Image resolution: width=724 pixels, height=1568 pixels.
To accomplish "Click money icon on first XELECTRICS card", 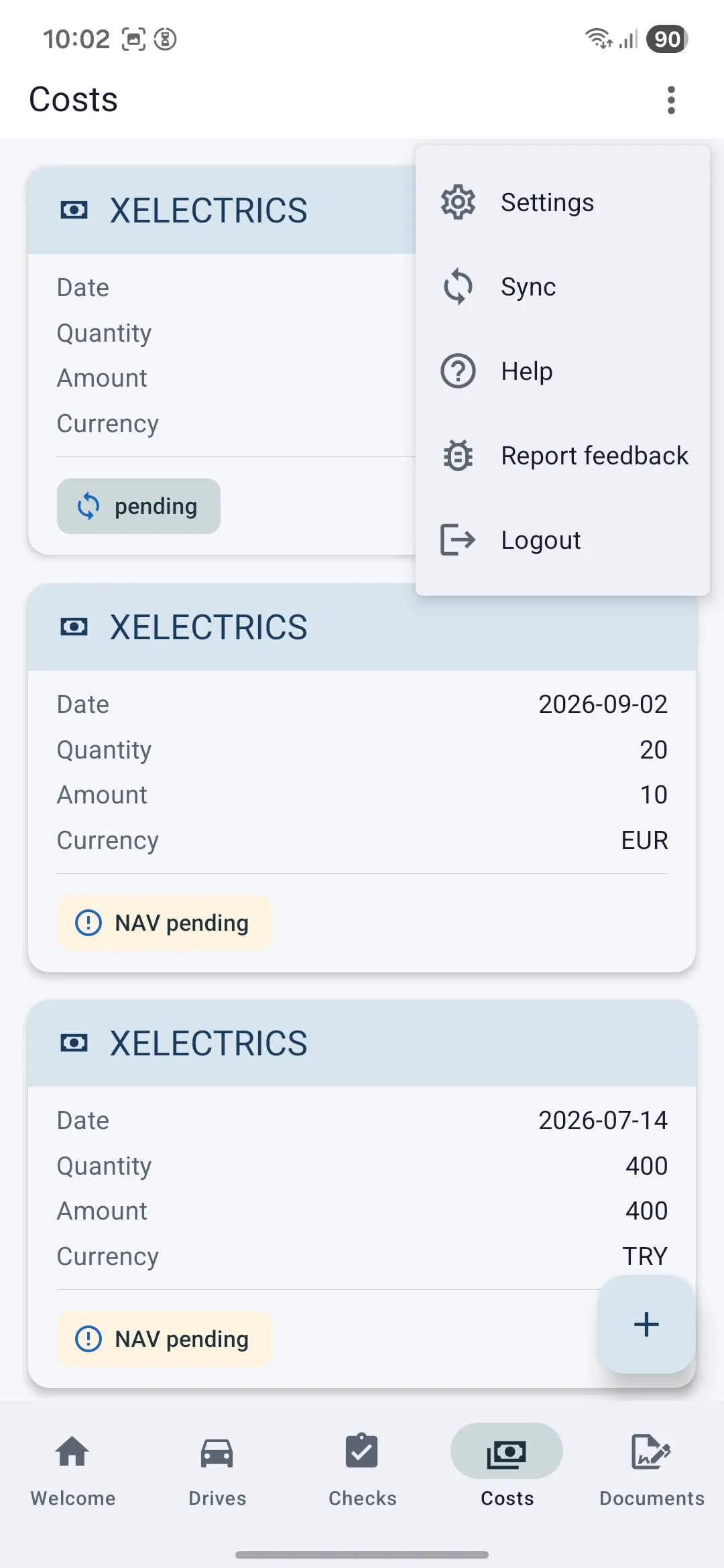I will pyautogui.click(x=74, y=210).
